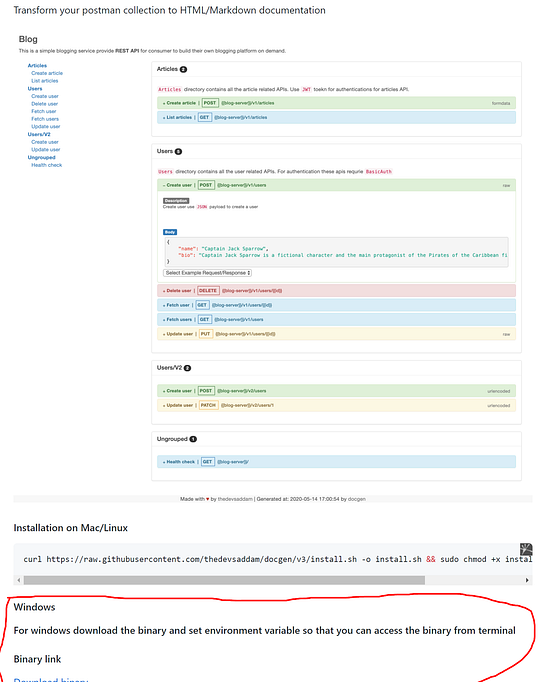
Task: Click the Description label in Create user
Action: coord(176,201)
